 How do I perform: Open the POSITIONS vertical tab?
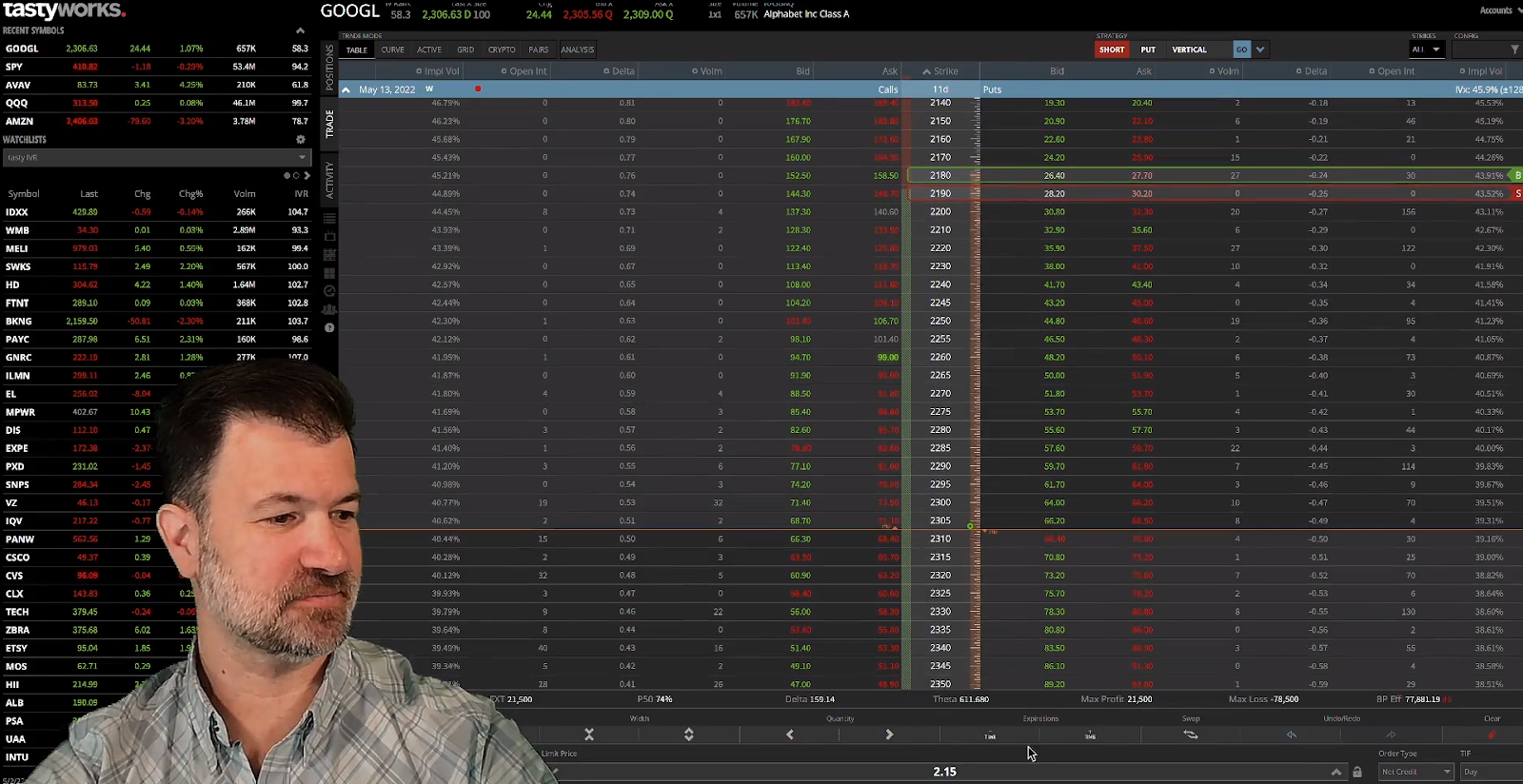click(329, 67)
